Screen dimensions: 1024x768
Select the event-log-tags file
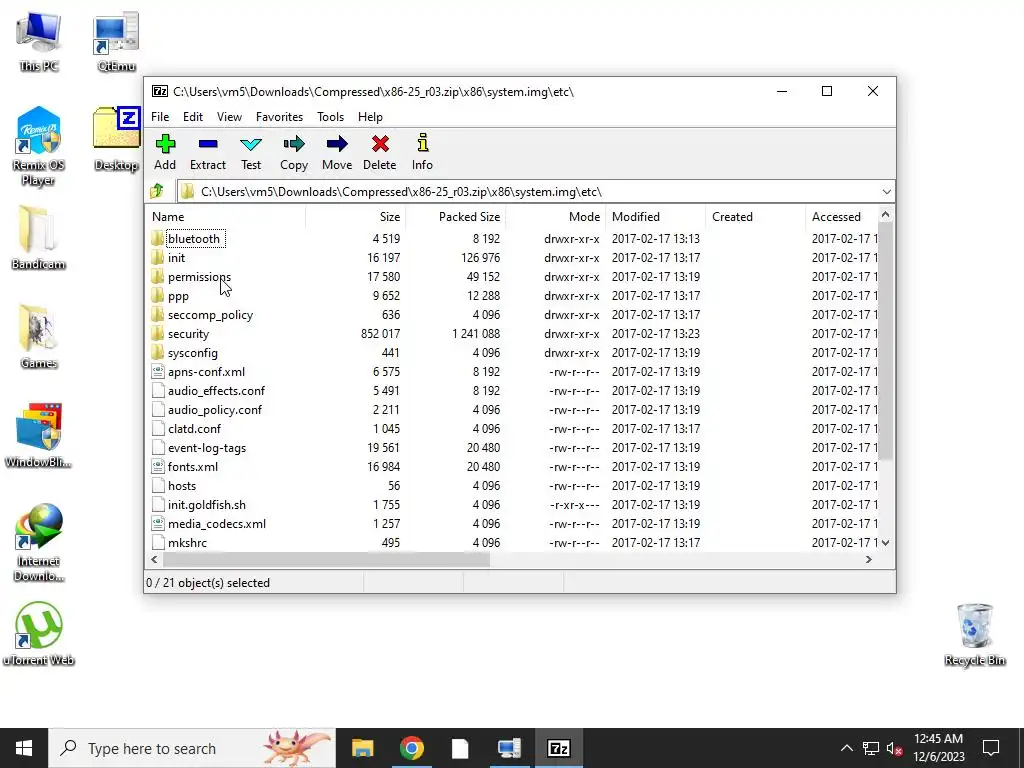point(206,447)
